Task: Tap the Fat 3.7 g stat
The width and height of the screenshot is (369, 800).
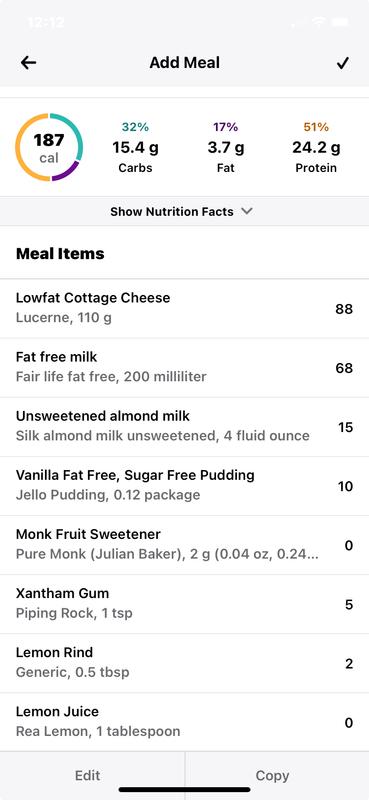Action: [x=226, y=147]
